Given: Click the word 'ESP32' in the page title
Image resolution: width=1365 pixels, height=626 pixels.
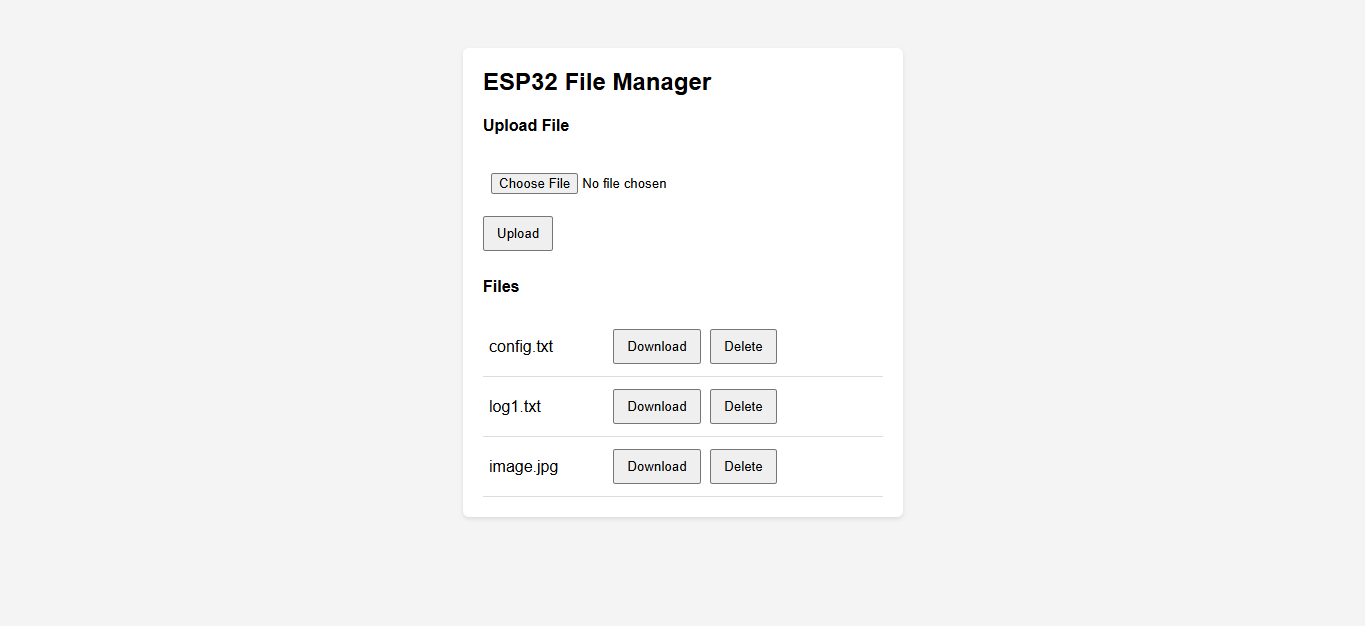Looking at the screenshot, I should click(x=520, y=82).
